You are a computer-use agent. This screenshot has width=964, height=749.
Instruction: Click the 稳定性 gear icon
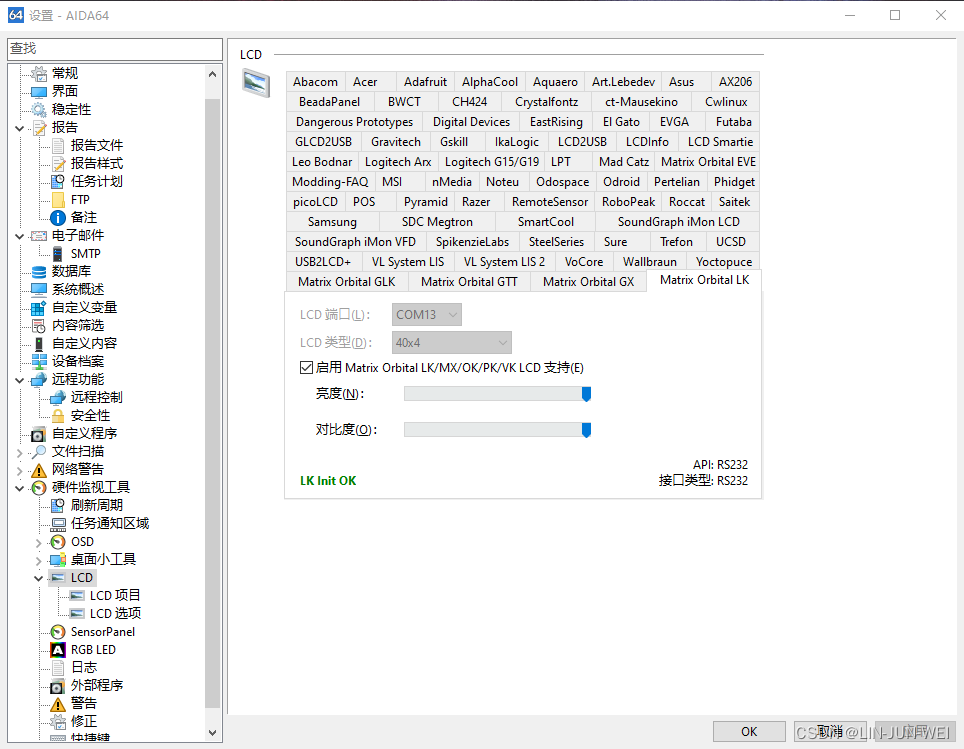39,109
